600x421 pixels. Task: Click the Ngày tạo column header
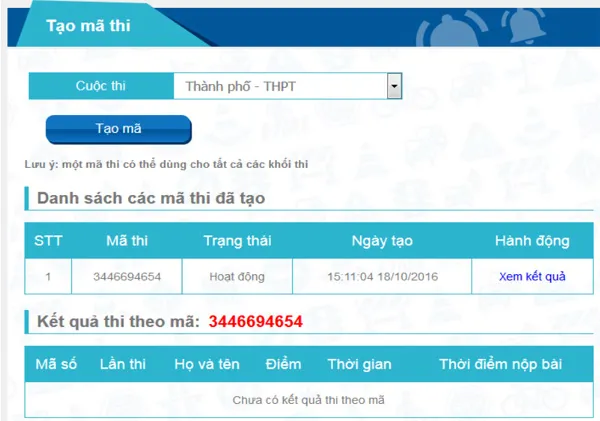point(382,241)
